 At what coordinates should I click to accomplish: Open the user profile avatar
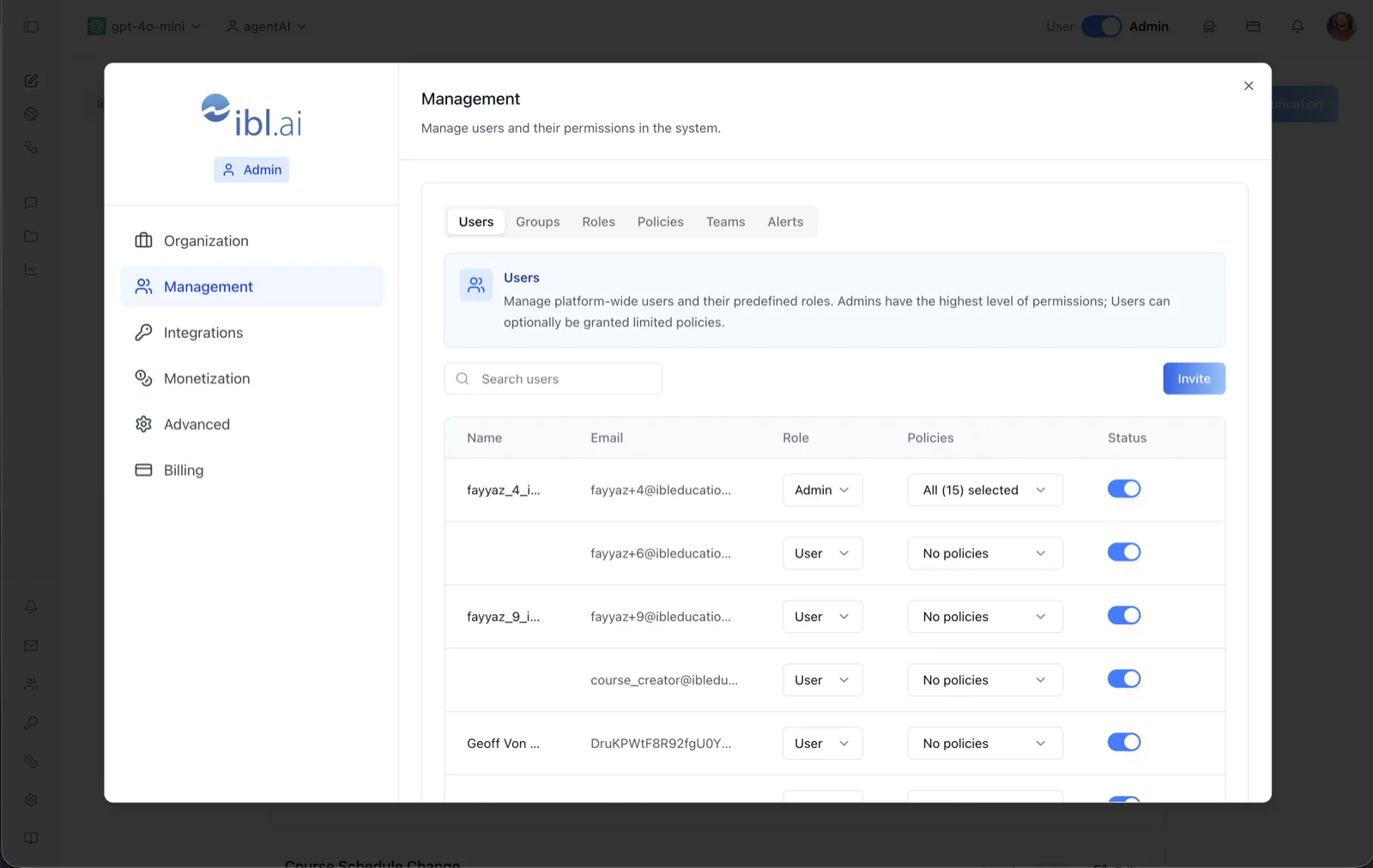[x=1341, y=26]
